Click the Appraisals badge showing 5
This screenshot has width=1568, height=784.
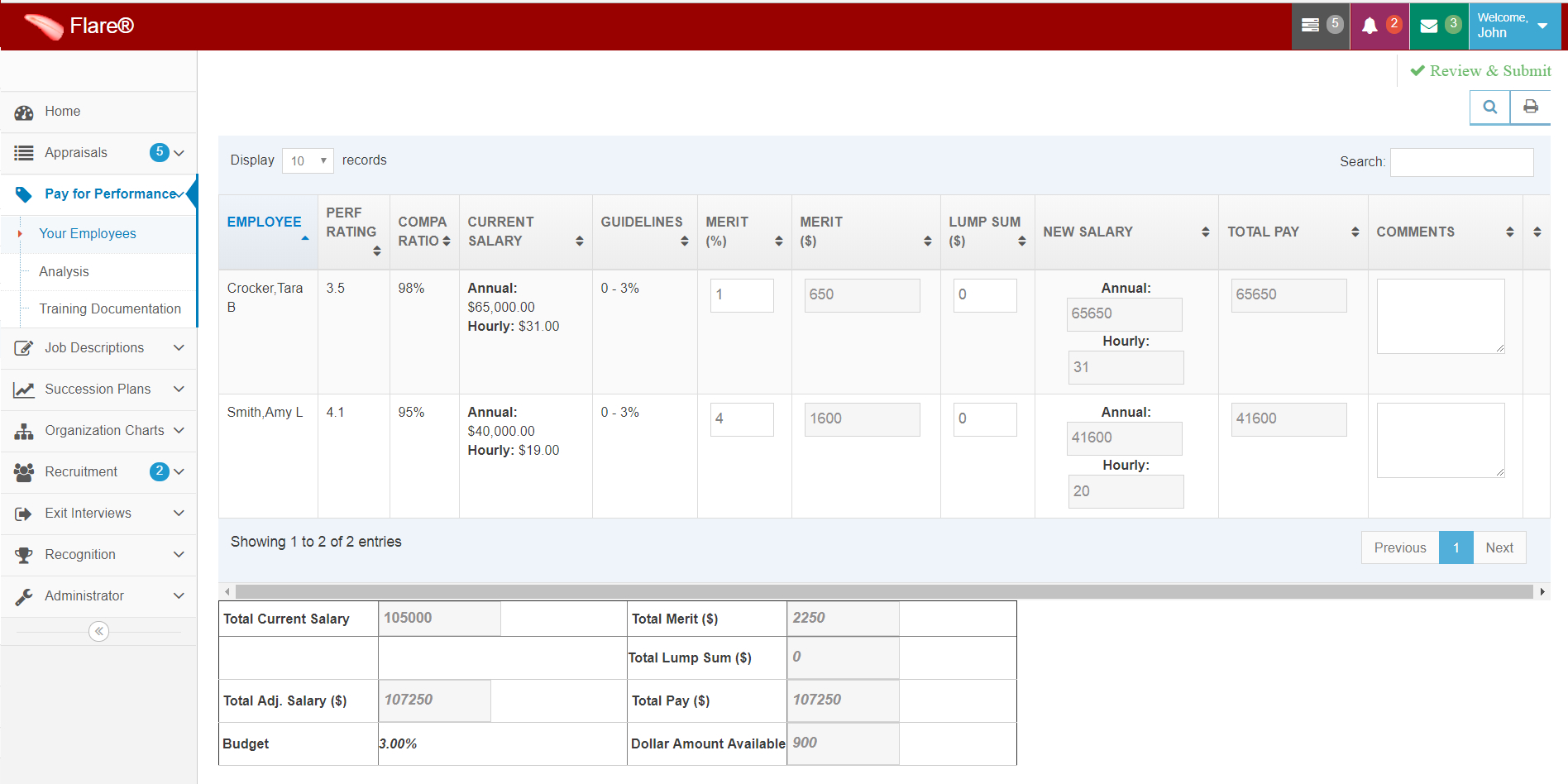tap(160, 152)
